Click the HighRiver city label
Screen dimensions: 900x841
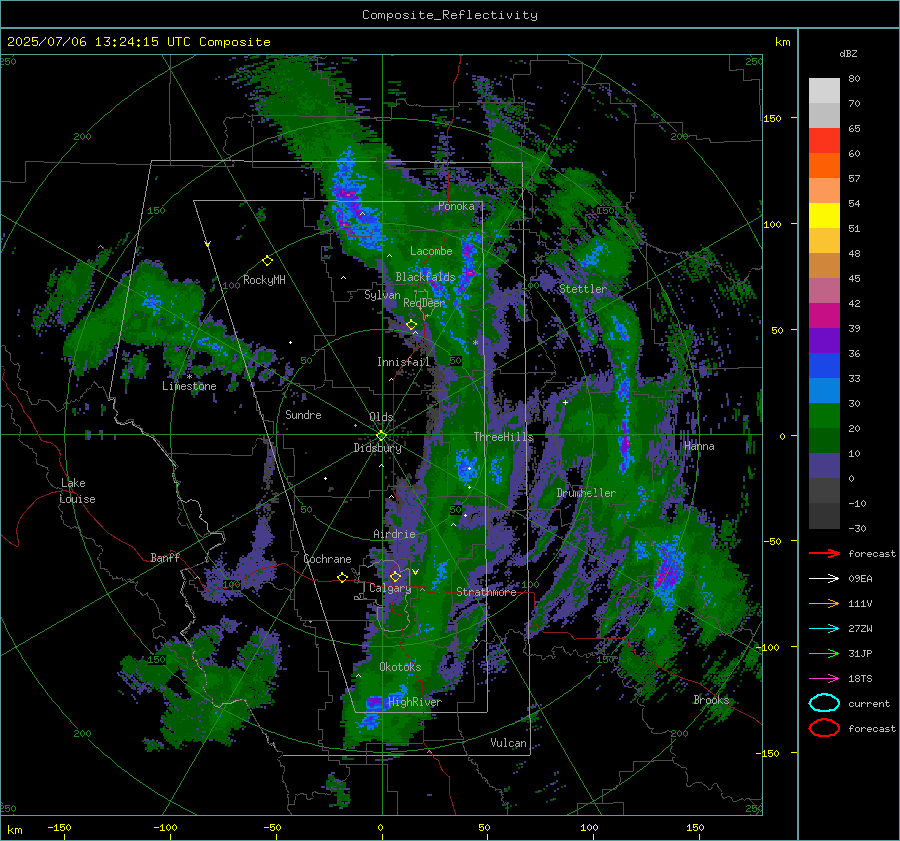[x=415, y=702]
